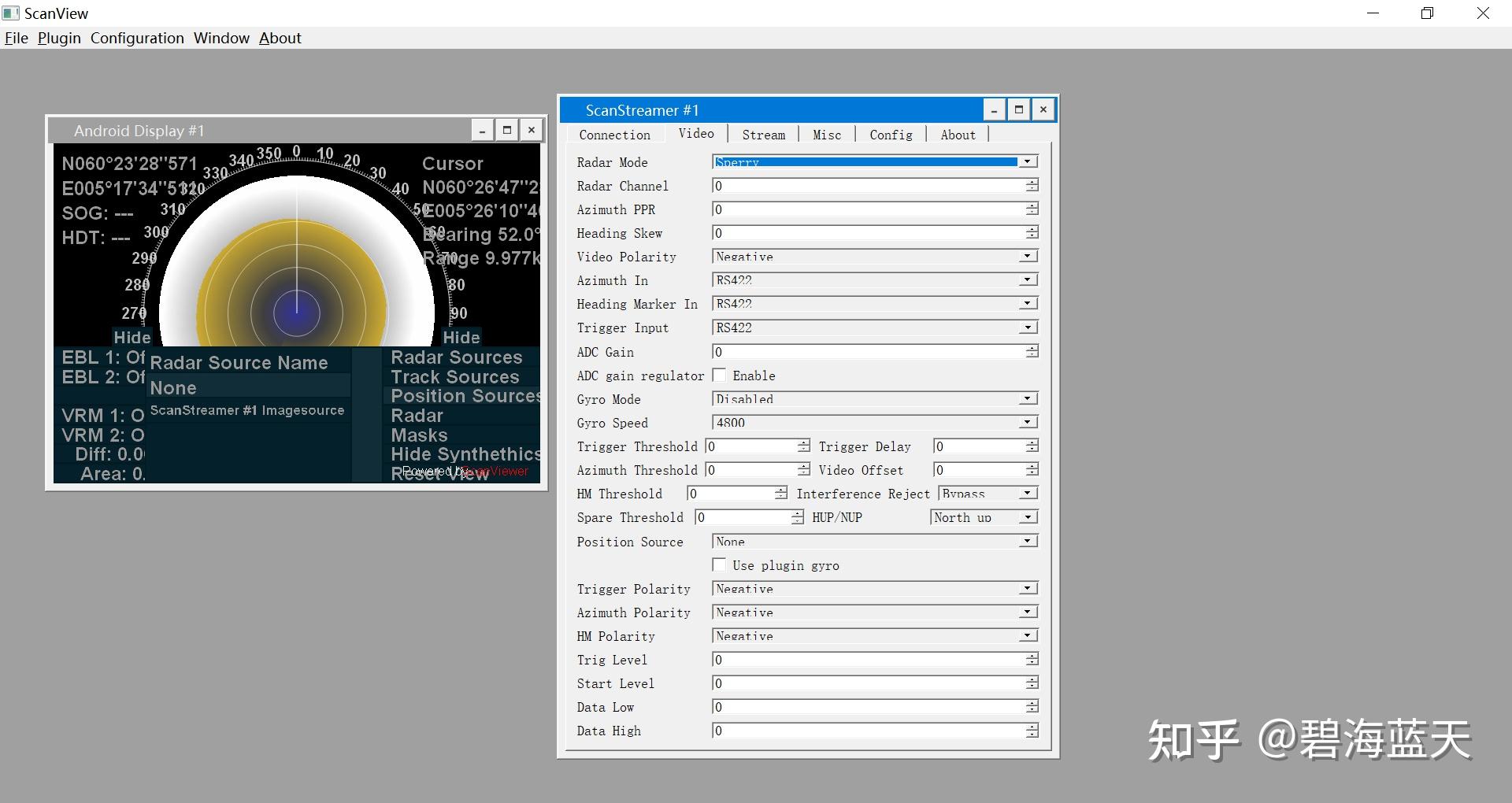Check the Use plugin gyro checkbox
Screen dimensions: 1512x803
pos(719,564)
